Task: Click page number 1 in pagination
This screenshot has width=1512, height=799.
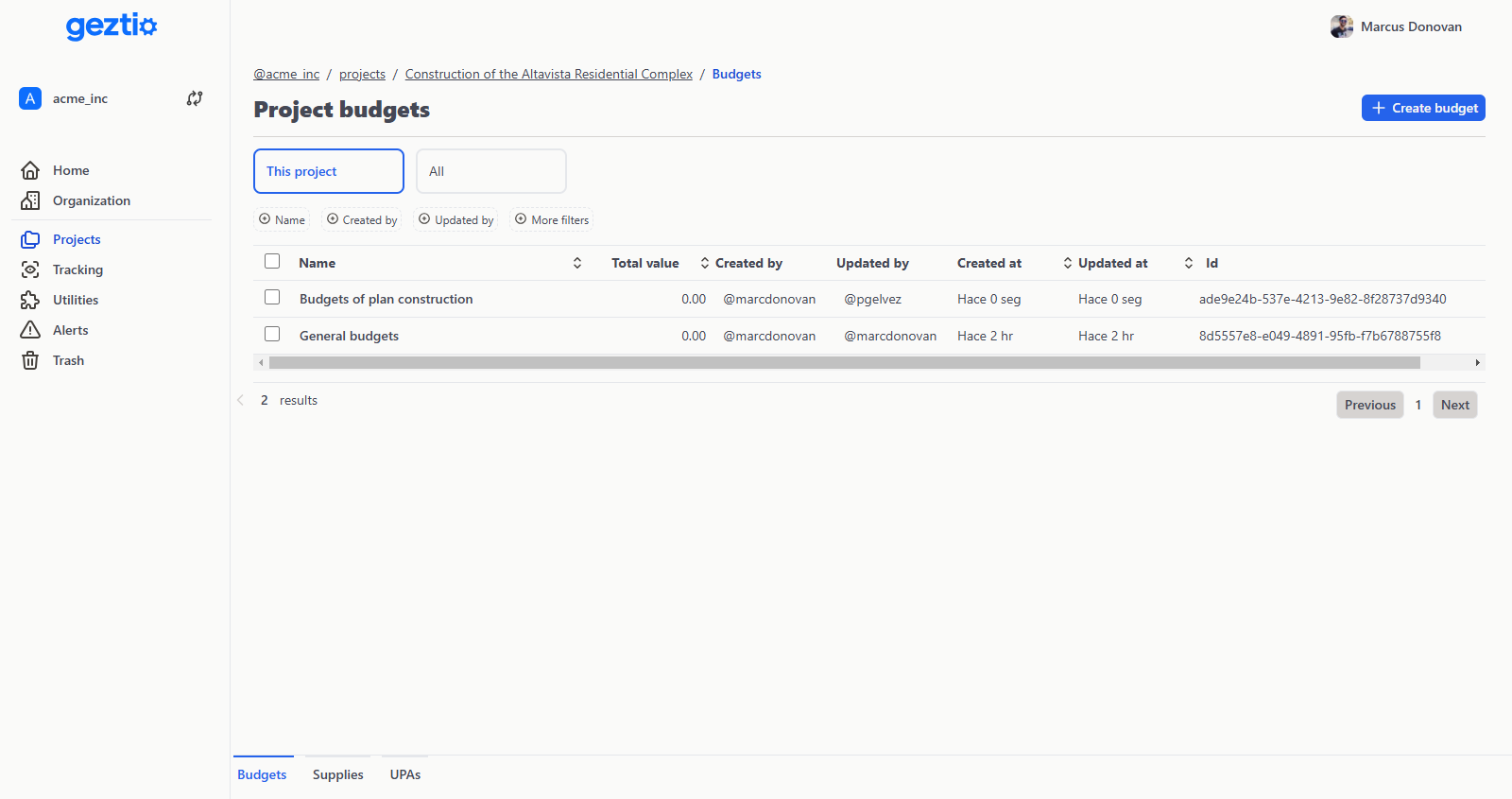Action: pos(1418,405)
